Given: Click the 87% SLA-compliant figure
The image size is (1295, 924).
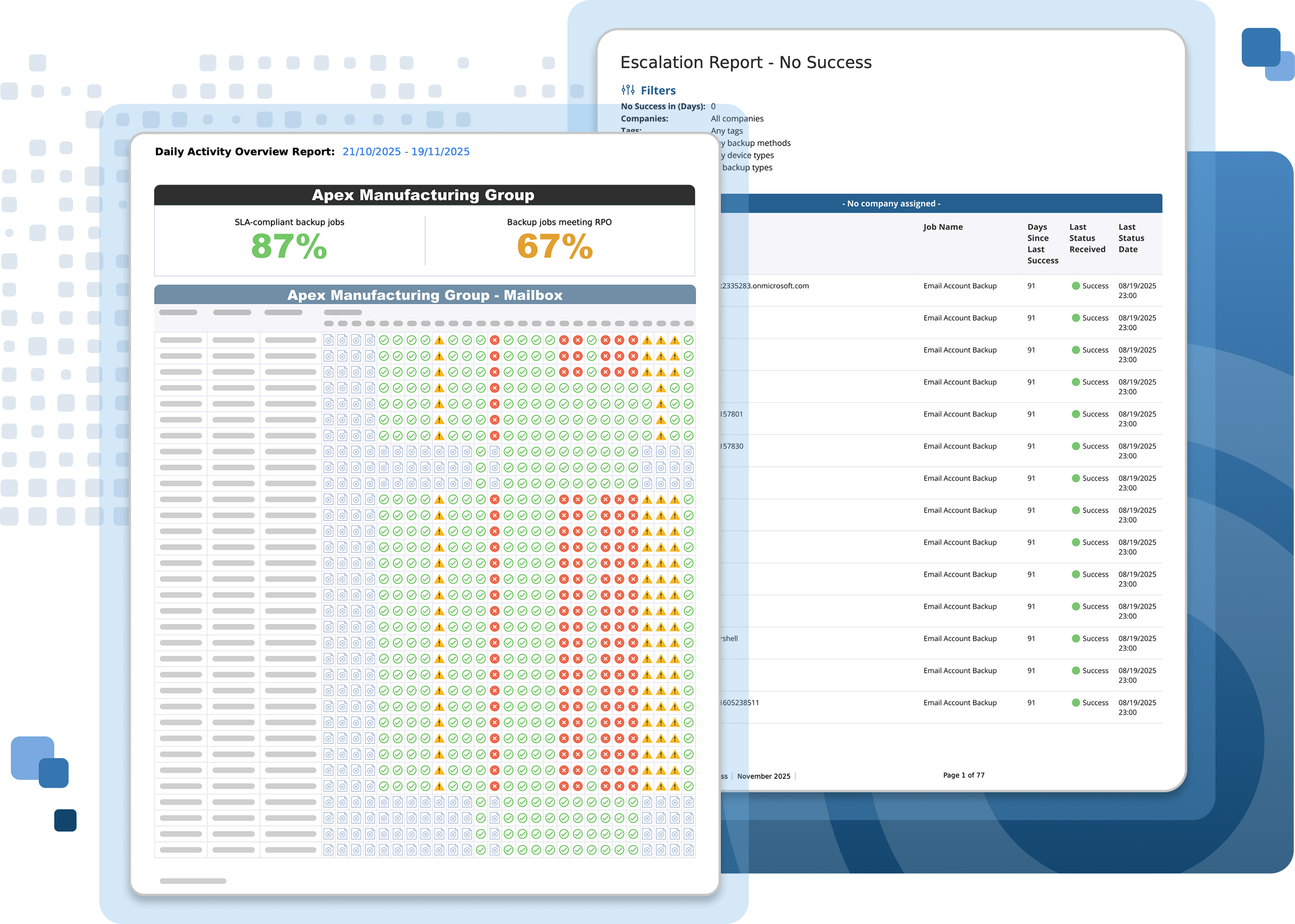Looking at the screenshot, I should (x=289, y=247).
